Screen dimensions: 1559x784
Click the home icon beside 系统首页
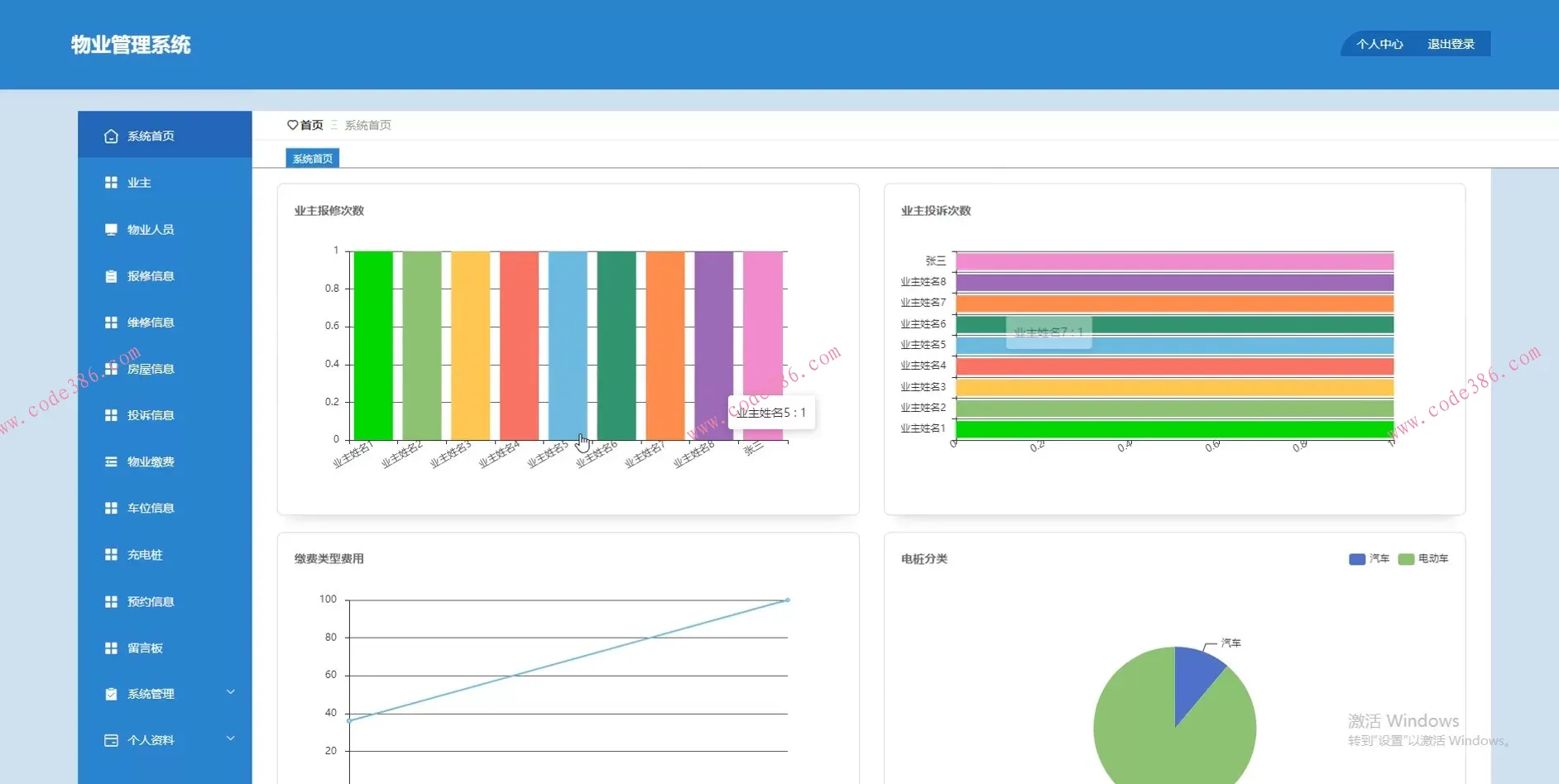pyautogui.click(x=111, y=136)
